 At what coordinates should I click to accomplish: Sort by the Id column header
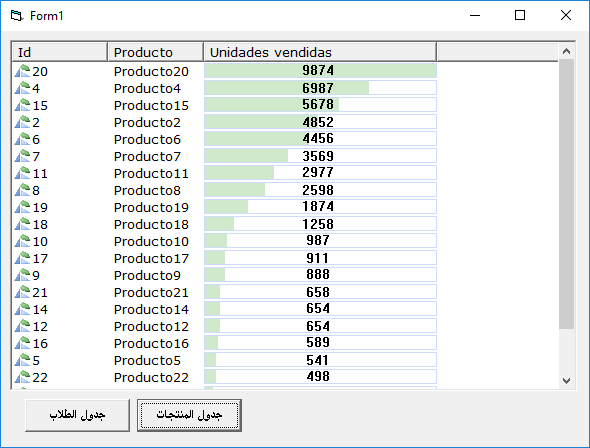(x=60, y=52)
